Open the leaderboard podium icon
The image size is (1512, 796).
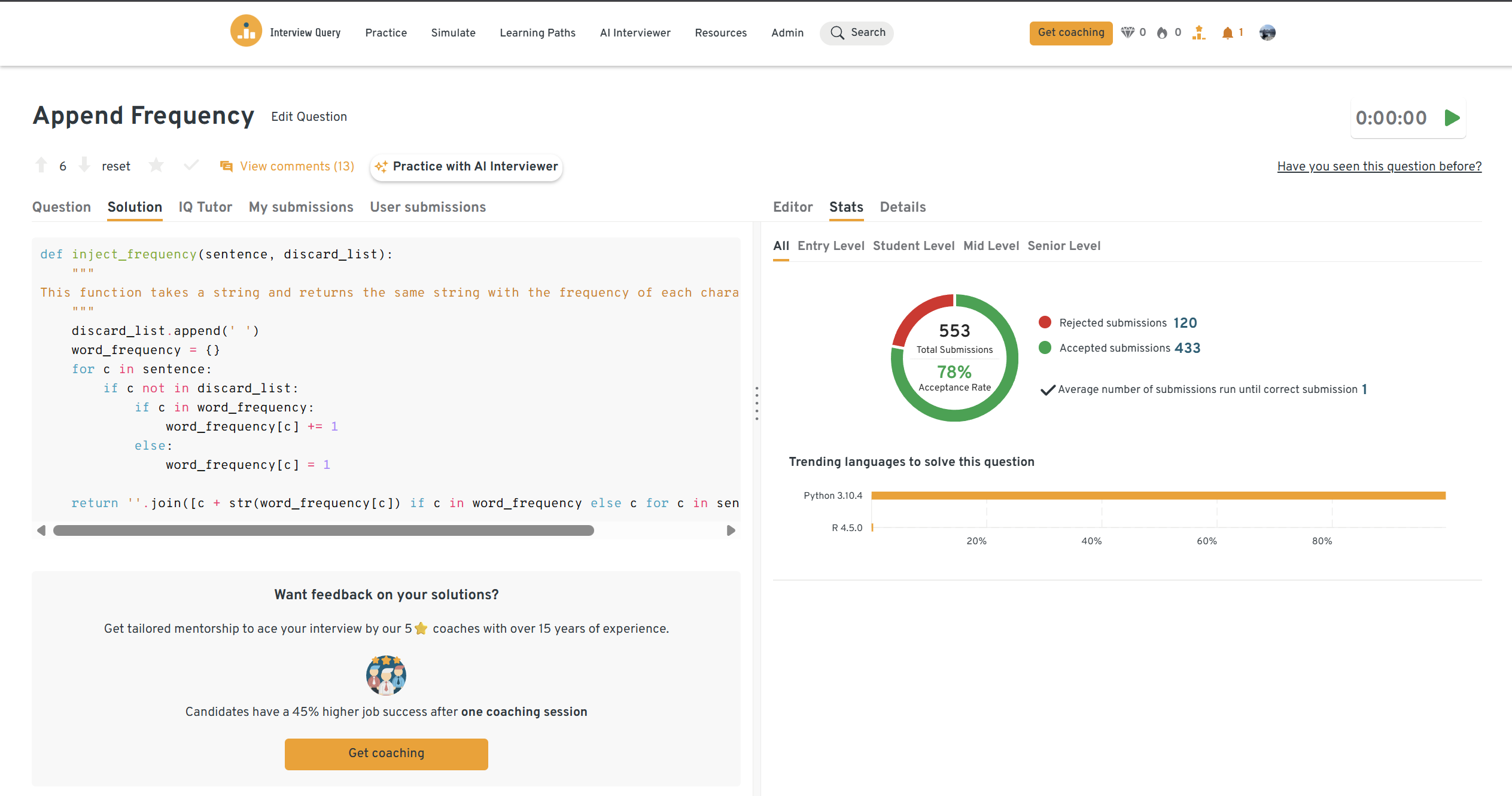tap(1198, 33)
